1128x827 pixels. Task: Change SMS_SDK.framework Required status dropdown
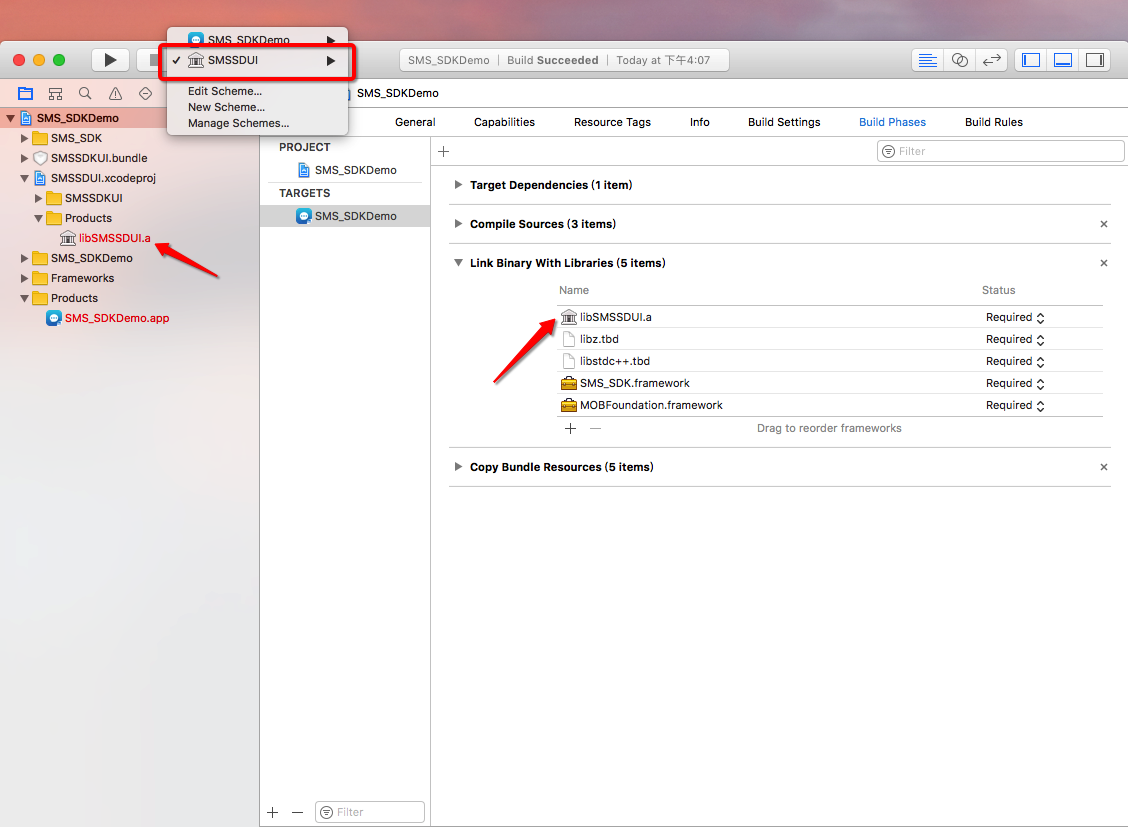click(x=1015, y=383)
